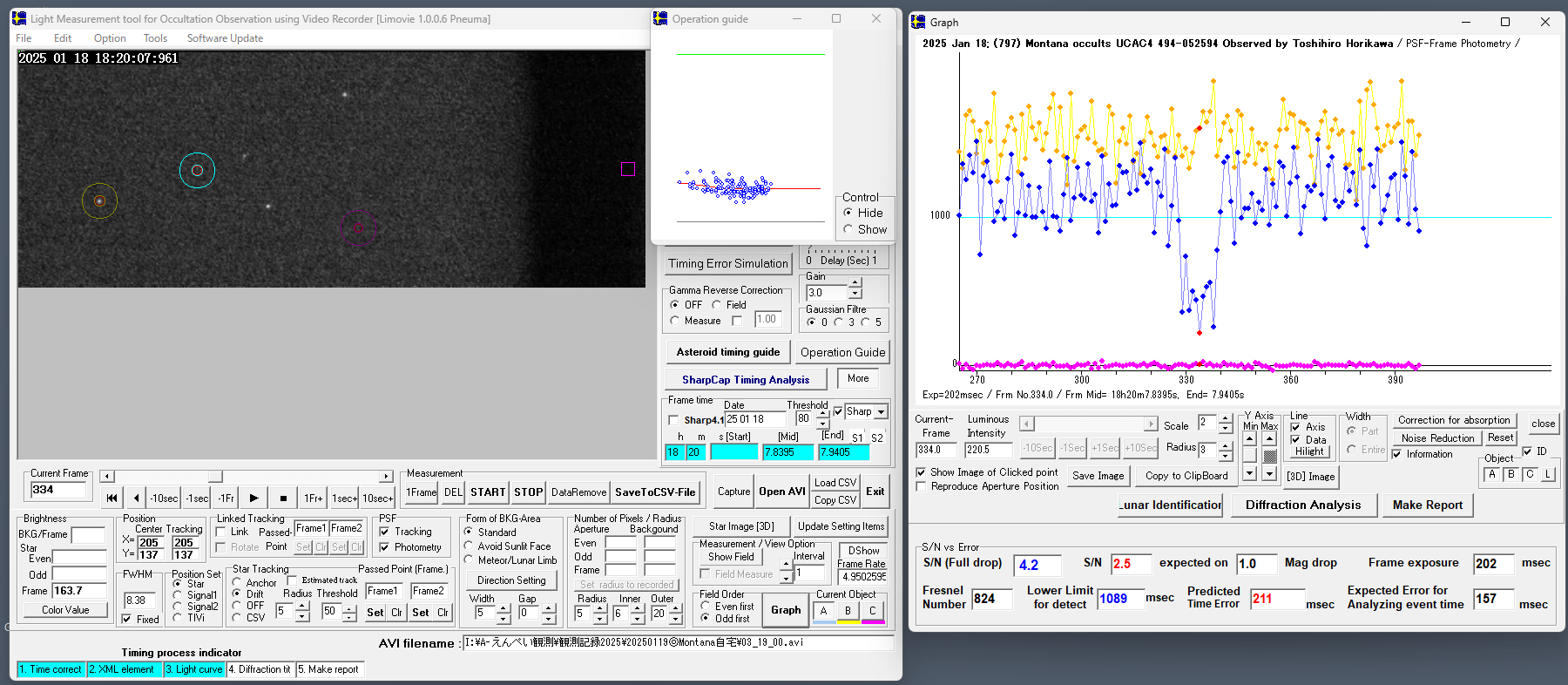Jump to the first video frame
Screen dimensions: 1568x685
(112, 498)
